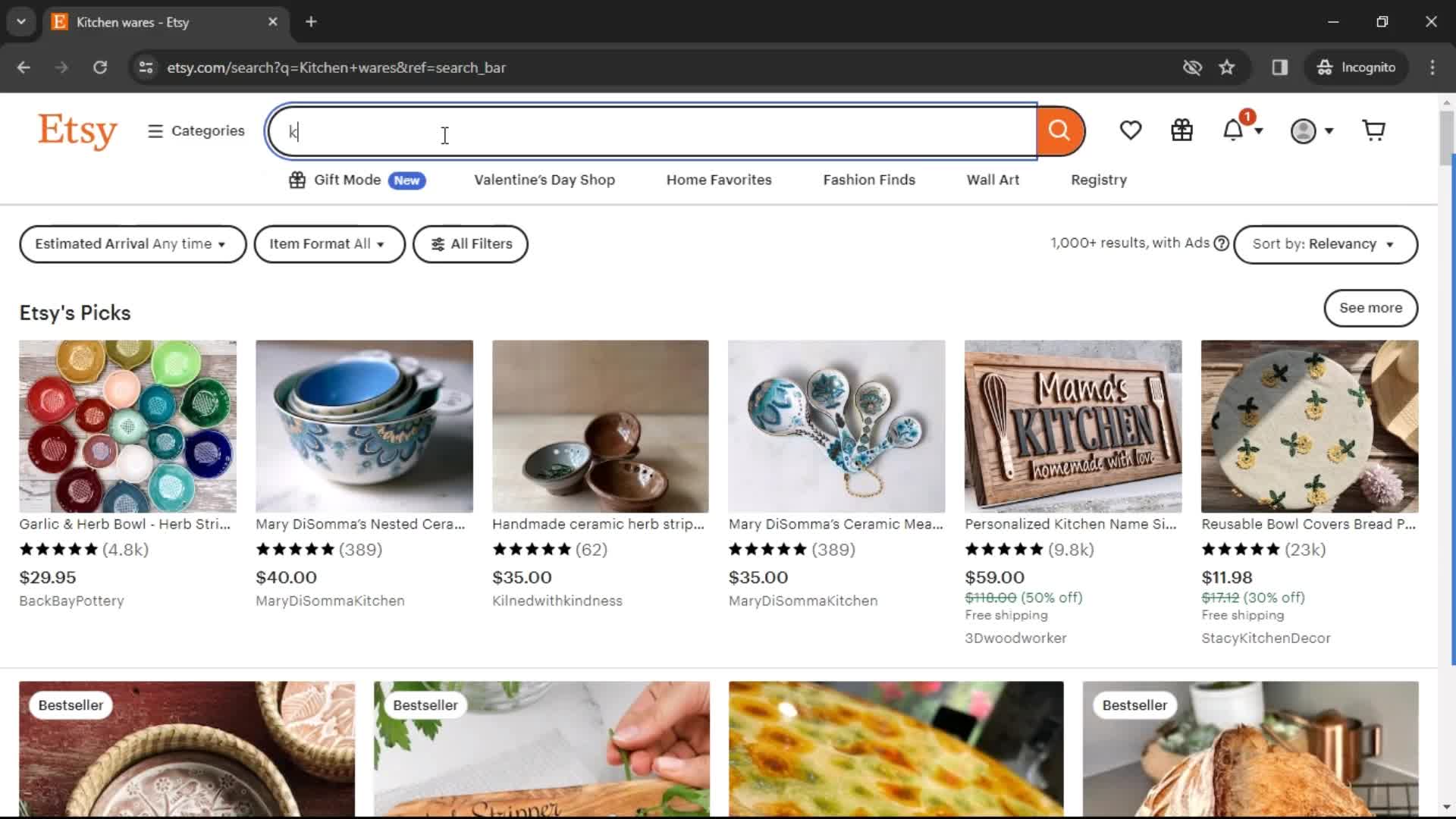Expand the Estimated Arrival dropdown

[130, 244]
